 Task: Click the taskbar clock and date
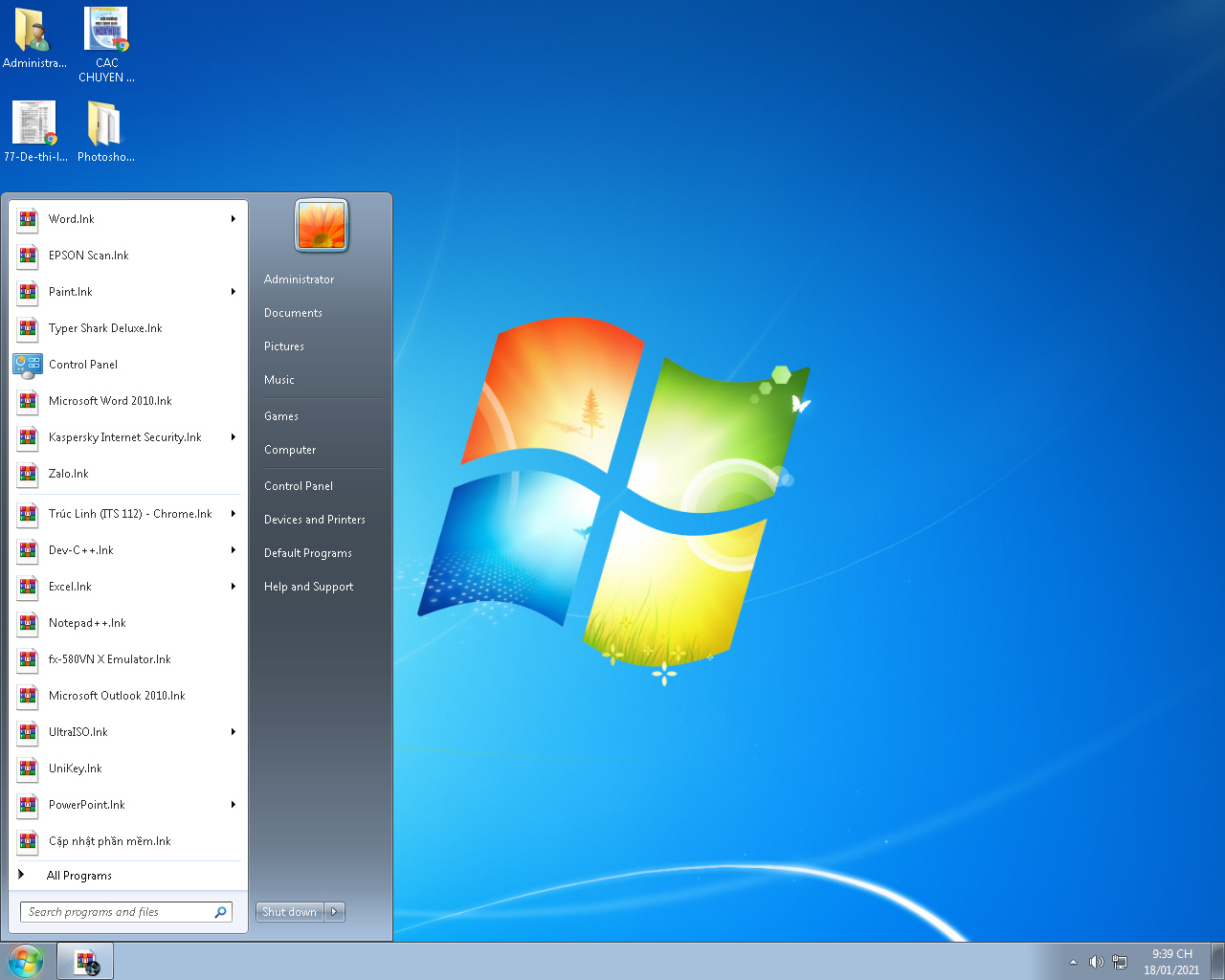coord(1172,962)
